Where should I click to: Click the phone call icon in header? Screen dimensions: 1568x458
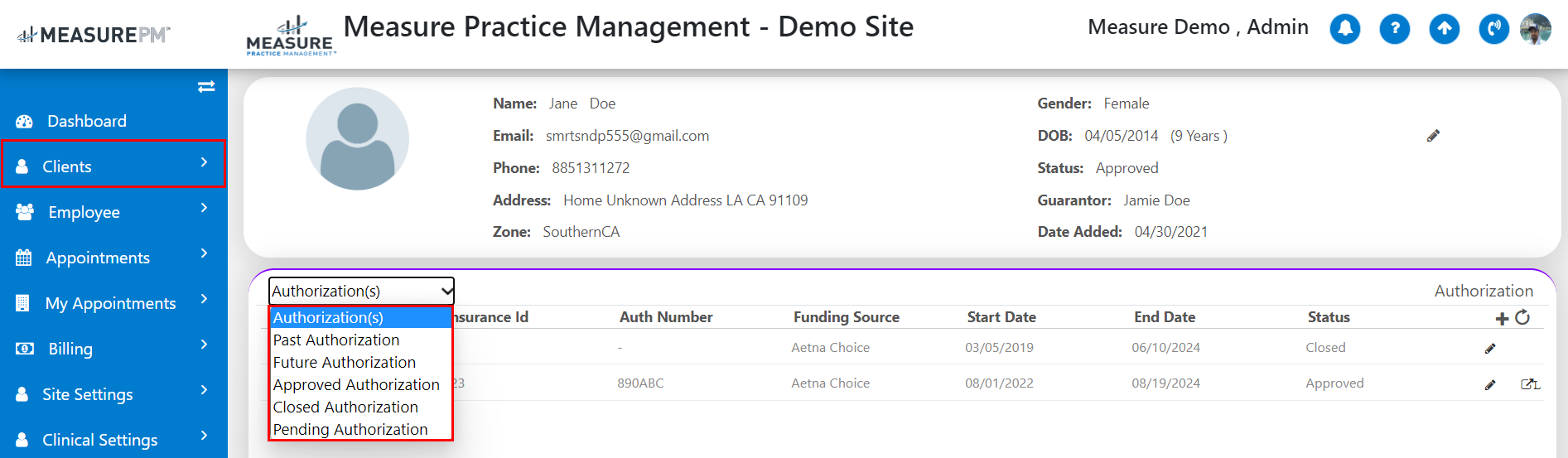click(x=1493, y=29)
